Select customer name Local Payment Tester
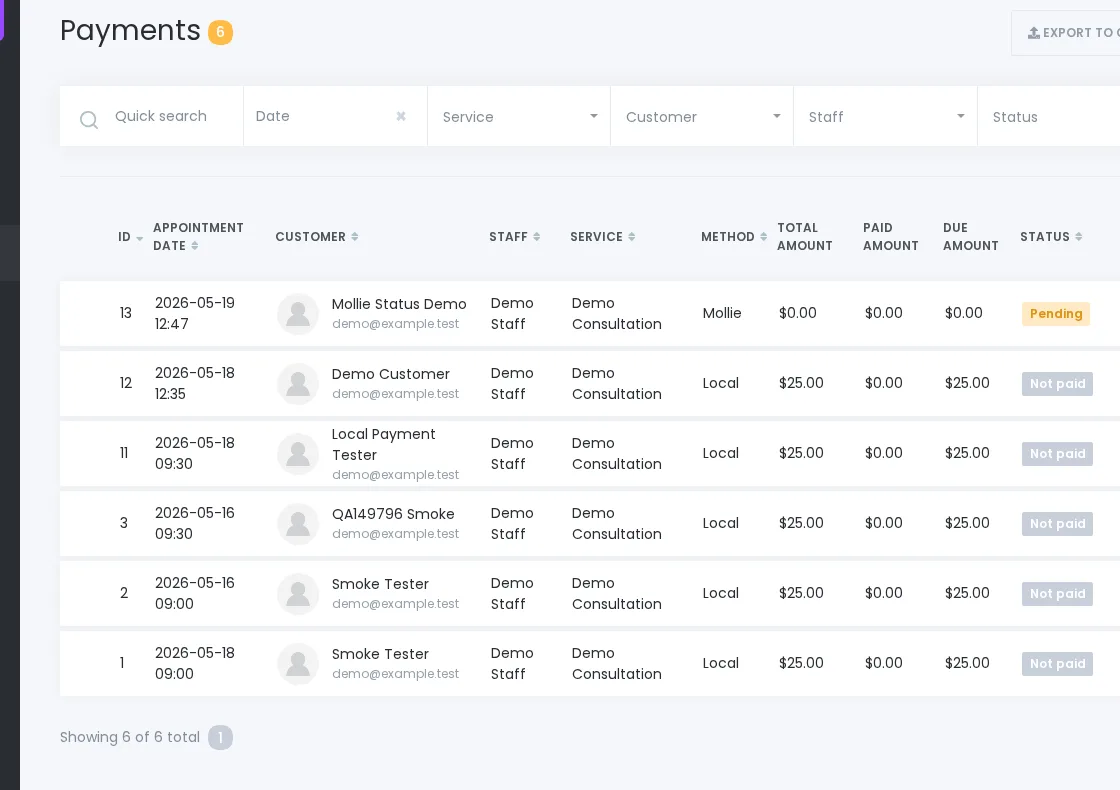Image resolution: width=1120 pixels, height=790 pixels. (384, 444)
